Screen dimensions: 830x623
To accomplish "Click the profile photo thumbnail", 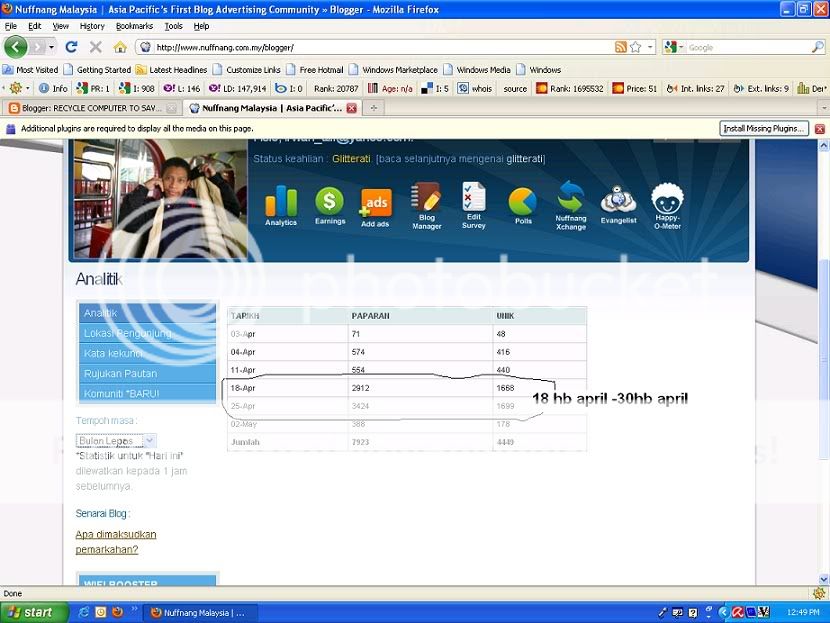I will point(160,198).
